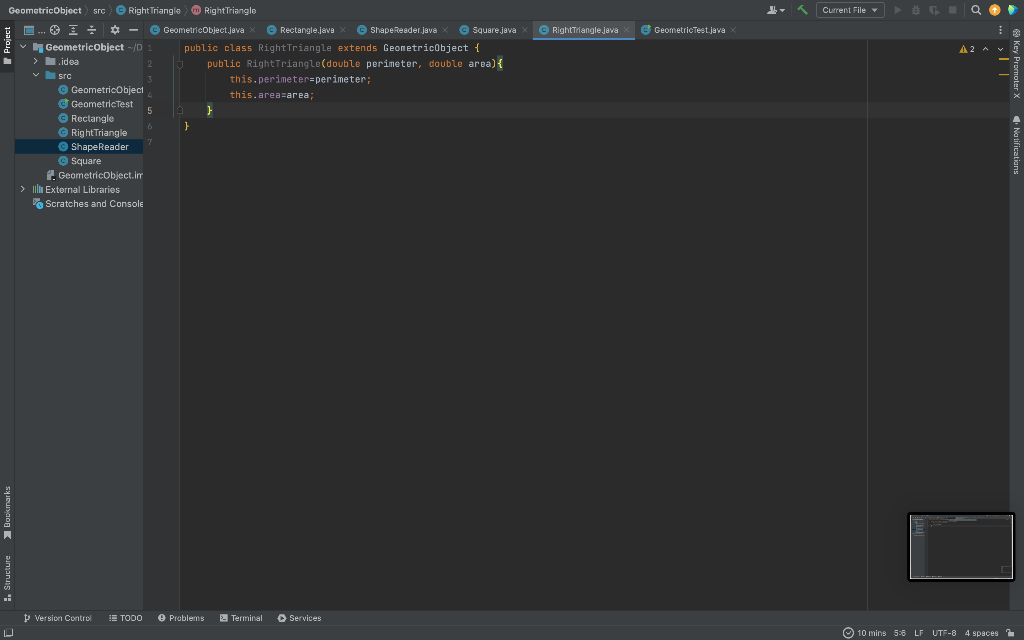Jump to next highlighted error arrow
Image resolution: width=1024 pixels, height=640 pixels.
[x=1000, y=49]
